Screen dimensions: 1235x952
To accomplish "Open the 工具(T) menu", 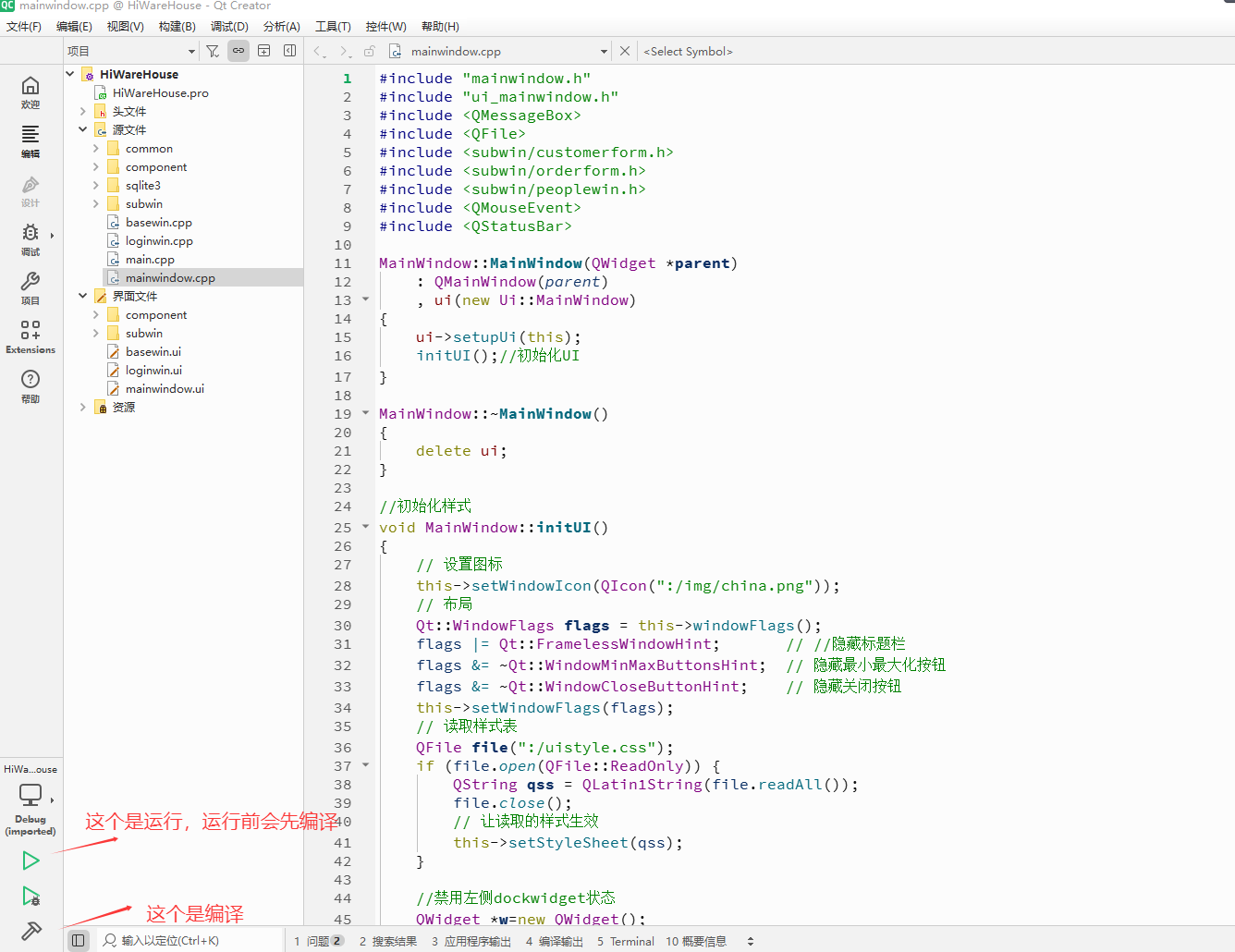I will coord(333,26).
